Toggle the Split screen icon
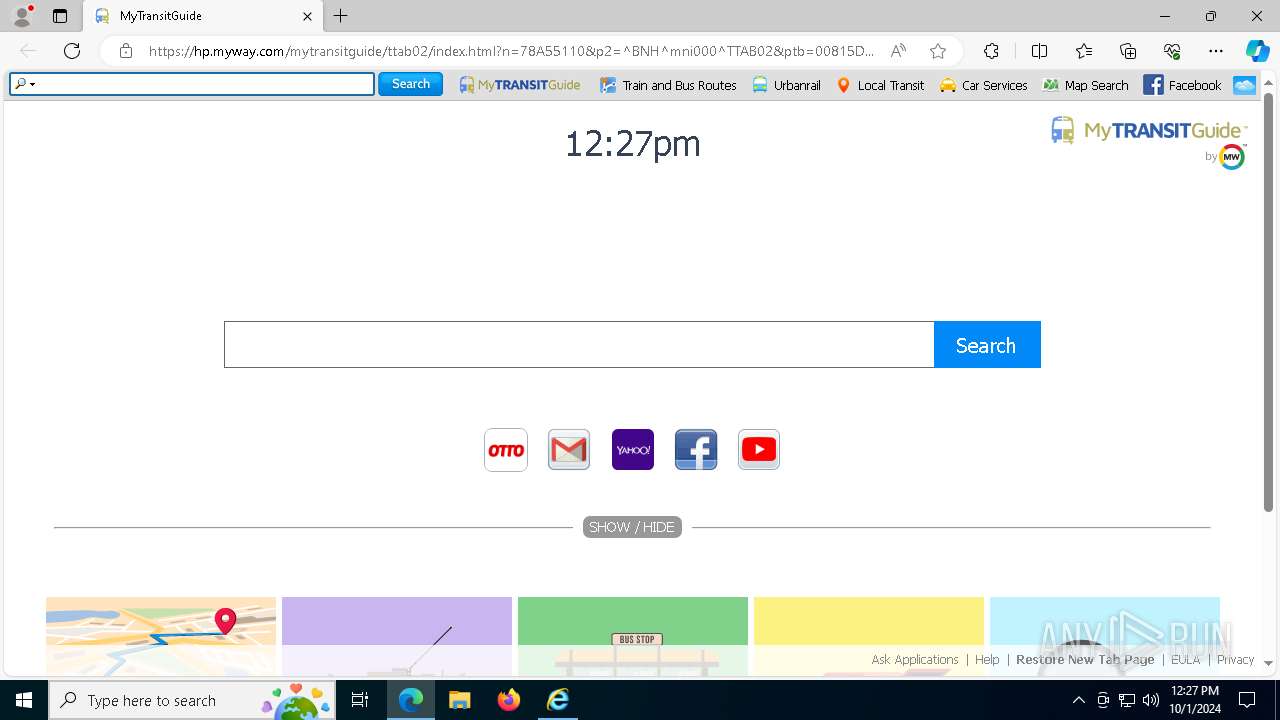 (1039, 51)
